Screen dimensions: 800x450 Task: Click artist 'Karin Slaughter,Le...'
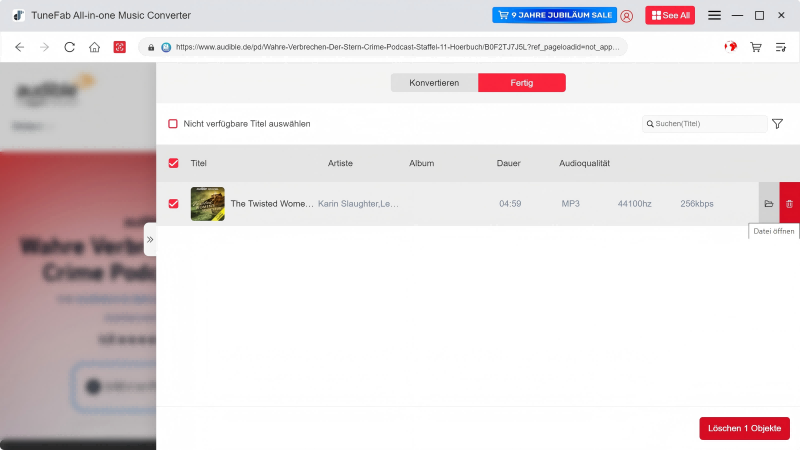pos(358,204)
